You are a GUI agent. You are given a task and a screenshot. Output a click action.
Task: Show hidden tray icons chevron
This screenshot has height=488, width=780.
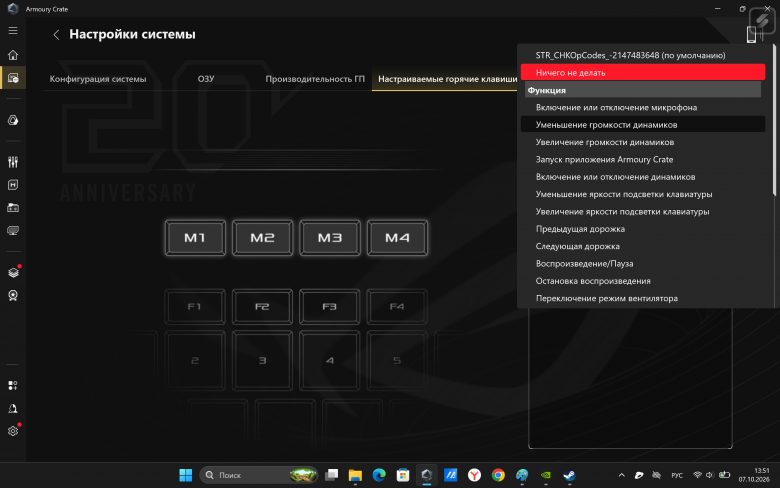(621, 475)
